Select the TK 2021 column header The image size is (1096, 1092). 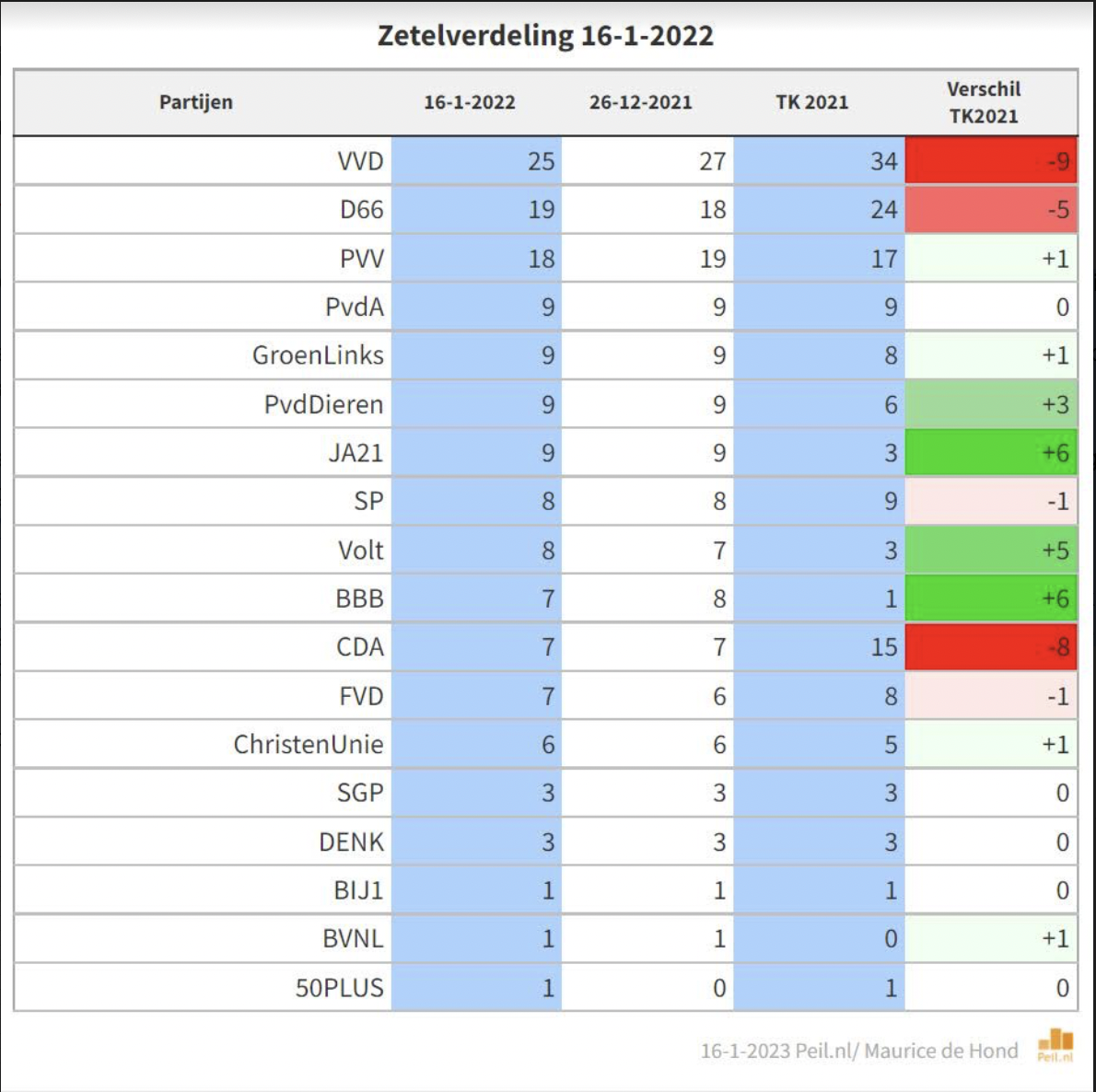click(811, 102)
